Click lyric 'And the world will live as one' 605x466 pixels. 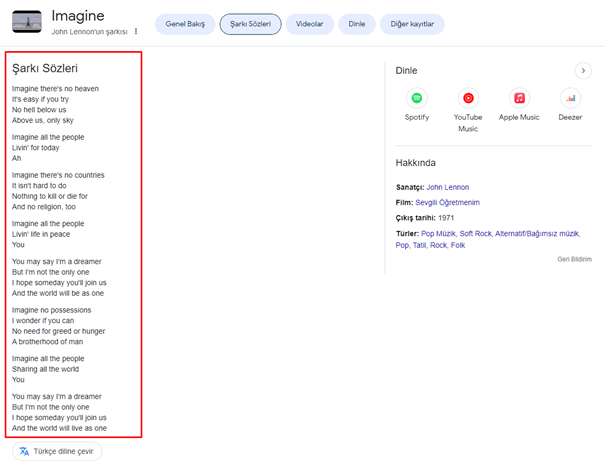point(59,428)
